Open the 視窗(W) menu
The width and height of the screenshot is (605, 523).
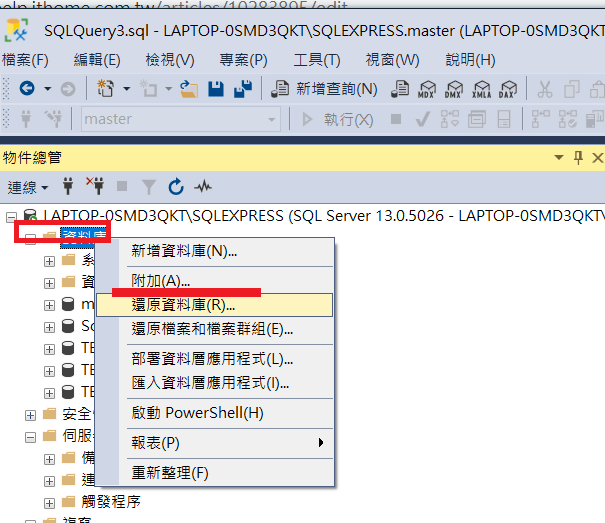(392, 60)
